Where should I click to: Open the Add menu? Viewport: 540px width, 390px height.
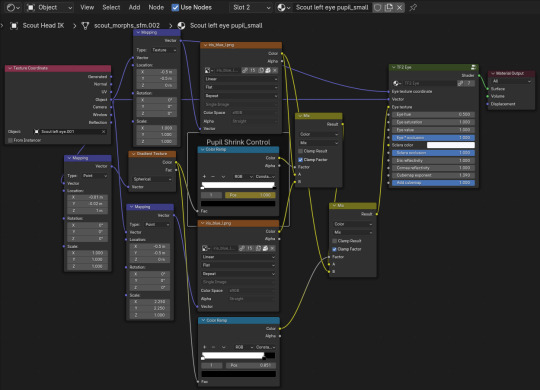pos(134,7)
